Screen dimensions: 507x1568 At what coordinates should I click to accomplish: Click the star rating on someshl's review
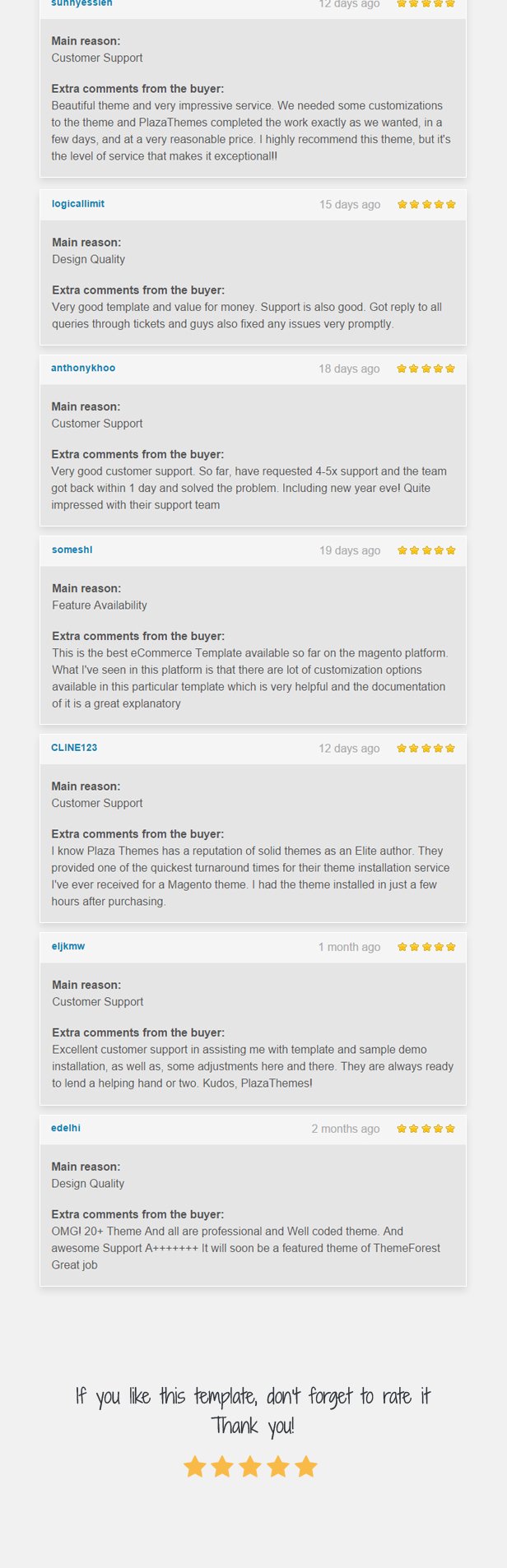(x=426, y=550)
